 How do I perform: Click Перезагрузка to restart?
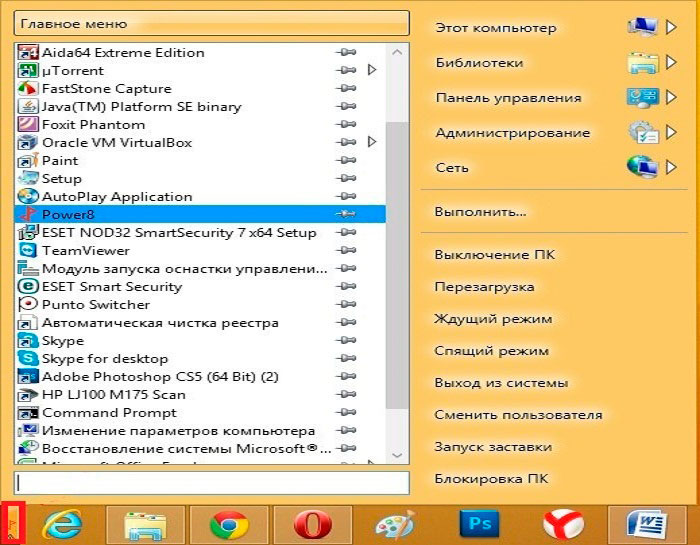tap(484, 287)
